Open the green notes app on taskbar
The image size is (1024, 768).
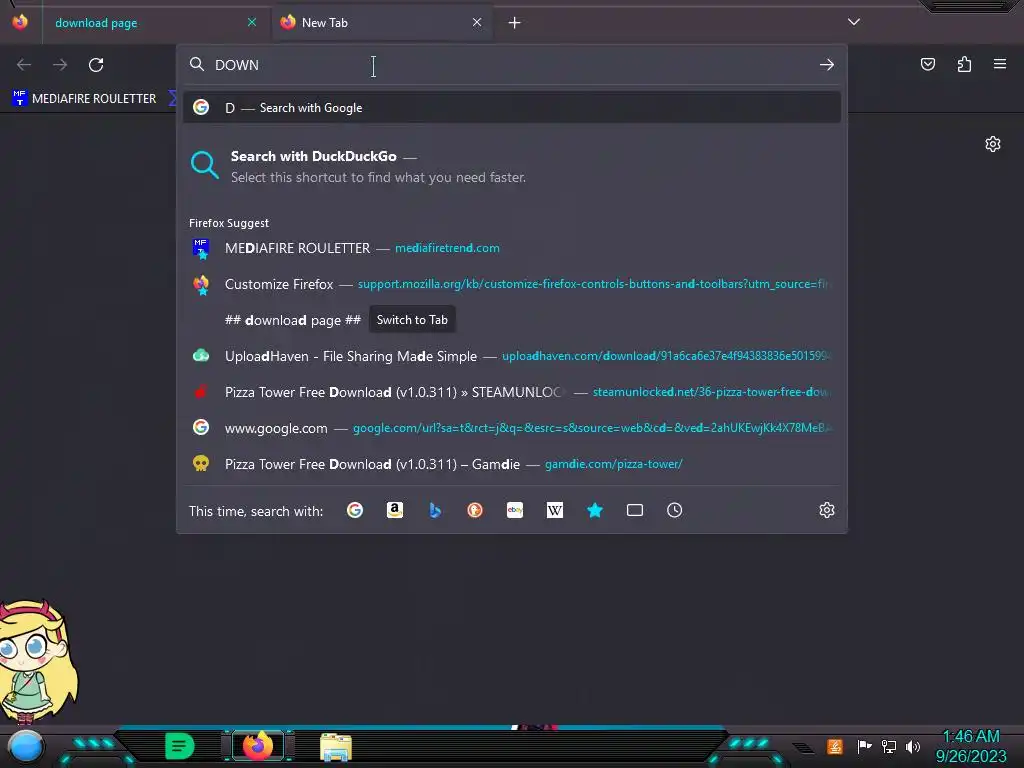[180, 746]
